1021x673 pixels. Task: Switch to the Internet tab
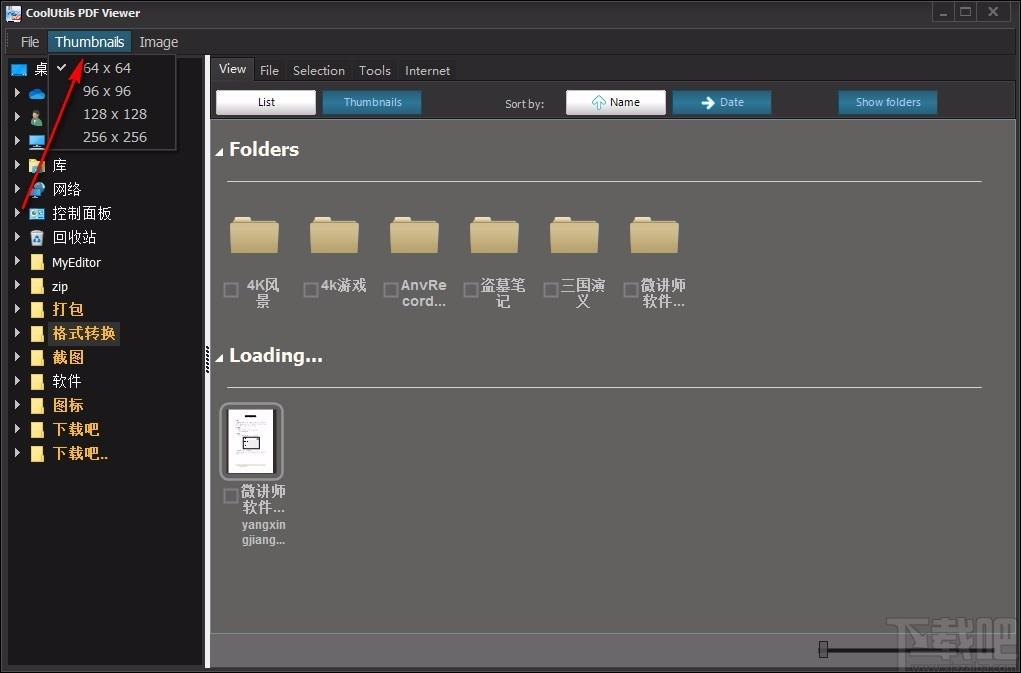[x=427, y=70]
